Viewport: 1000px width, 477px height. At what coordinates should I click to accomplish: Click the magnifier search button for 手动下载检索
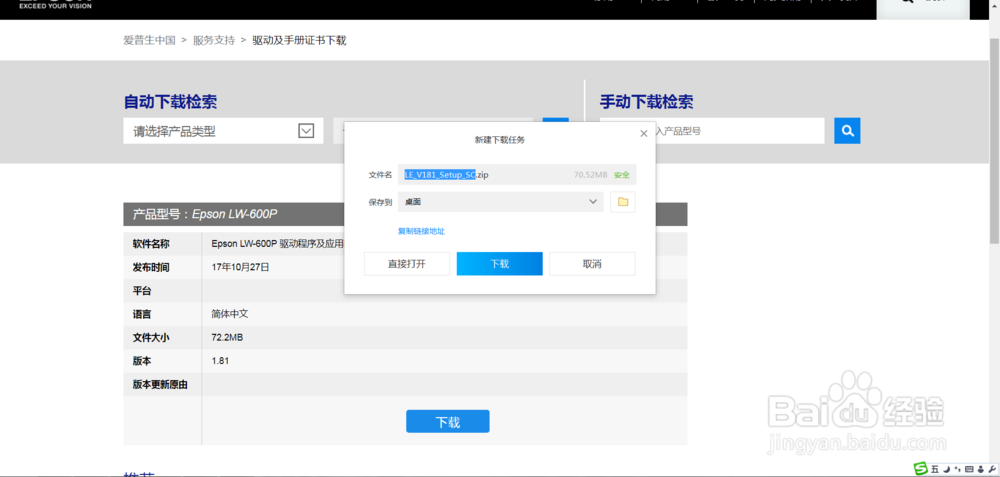pyautogui.click(x=847, y=131)
